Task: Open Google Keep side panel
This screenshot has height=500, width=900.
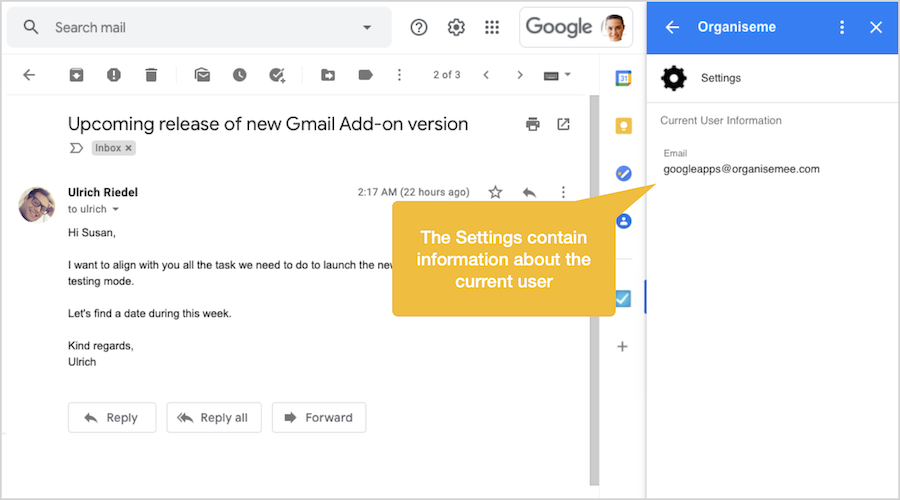Action: (x=623, y=126)
